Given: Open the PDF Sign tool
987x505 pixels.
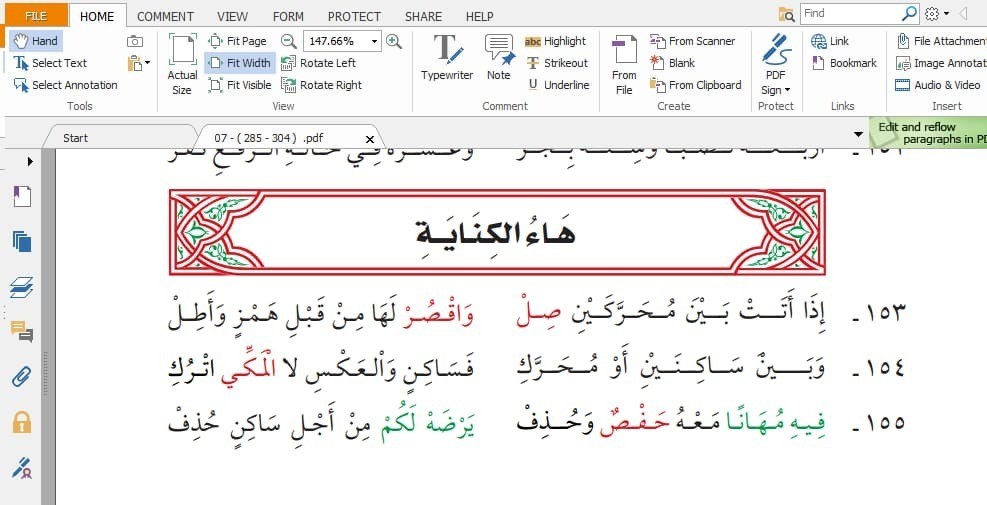Looking at the screenshot, I should [x=775, y=64].
